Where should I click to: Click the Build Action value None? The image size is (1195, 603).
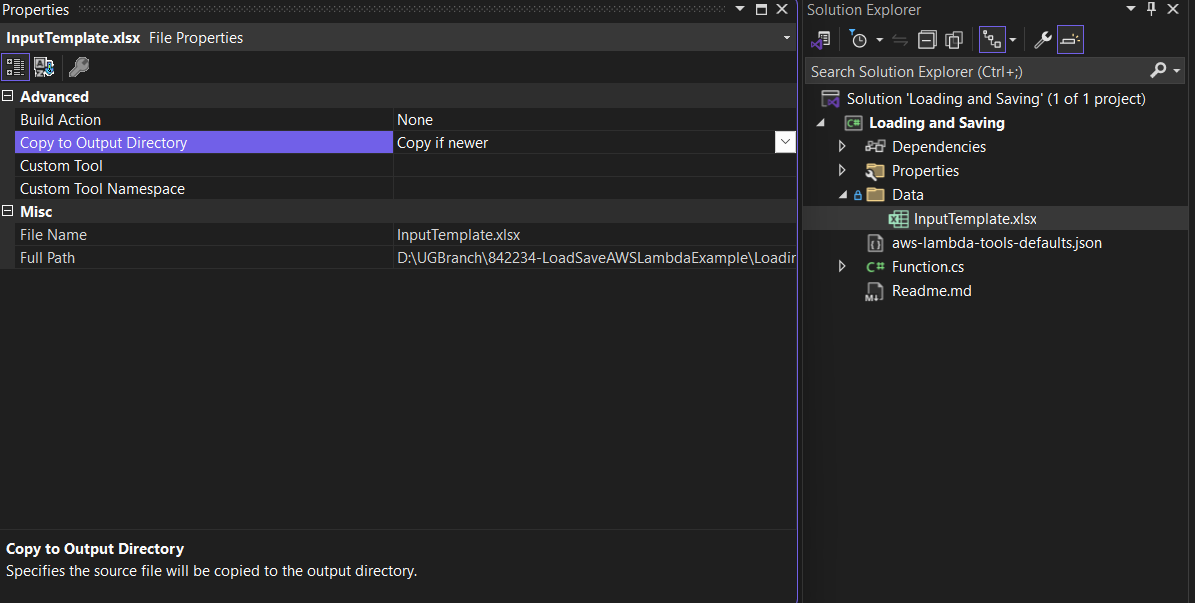pyautogui.click(x=415, y=120)
